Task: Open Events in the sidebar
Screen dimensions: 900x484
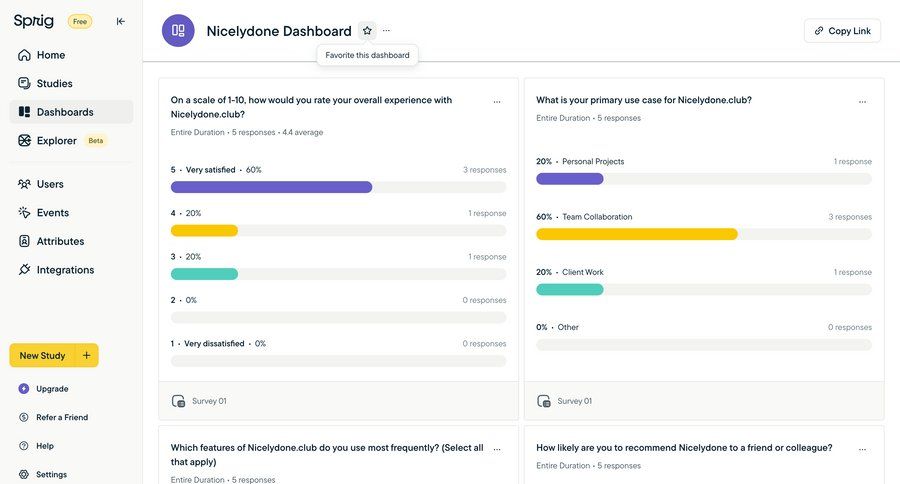Action: click(x=52, y=213)
